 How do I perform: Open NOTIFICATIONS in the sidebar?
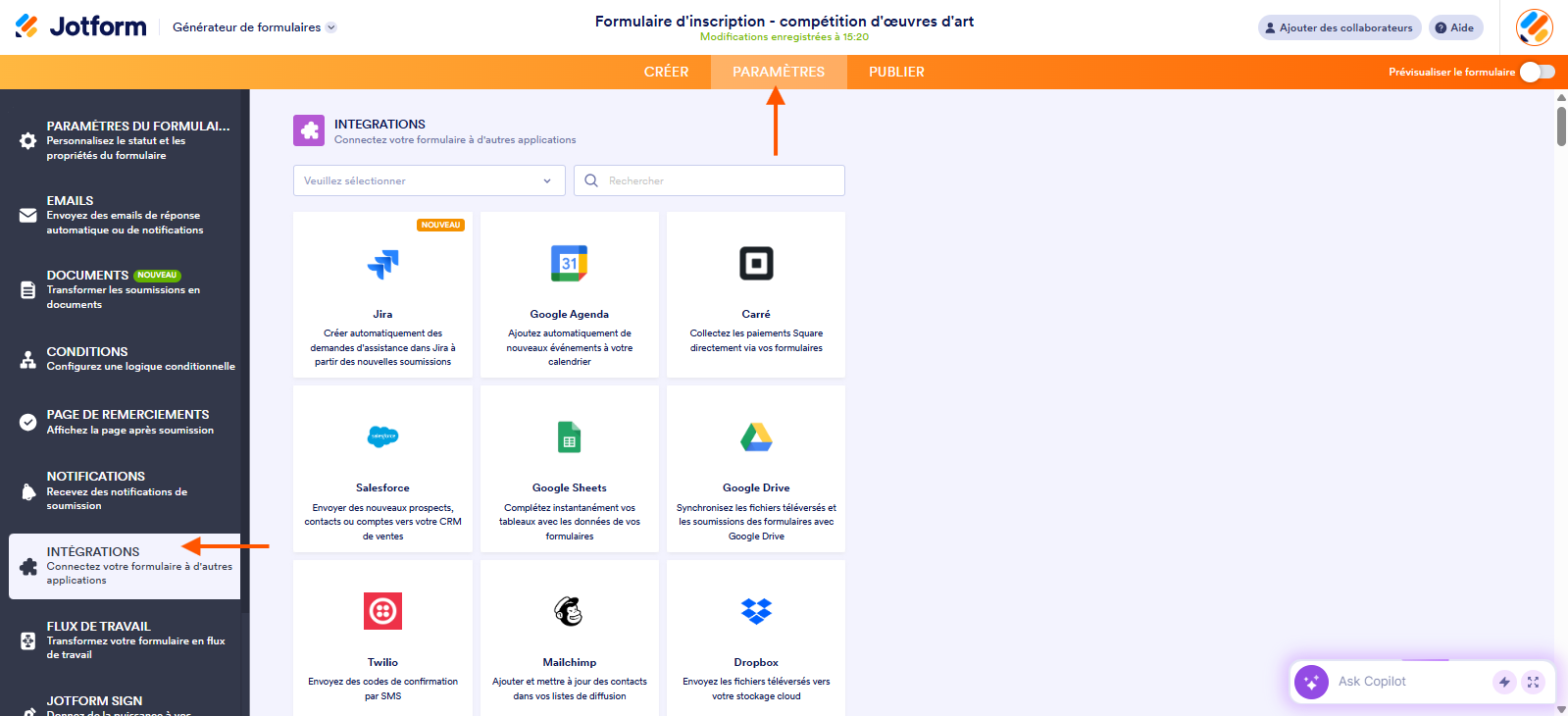[125, 490]
